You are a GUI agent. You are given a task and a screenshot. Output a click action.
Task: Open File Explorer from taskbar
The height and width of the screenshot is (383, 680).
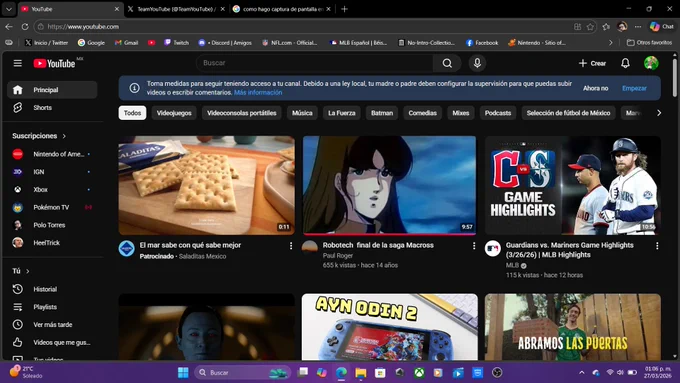360,372
